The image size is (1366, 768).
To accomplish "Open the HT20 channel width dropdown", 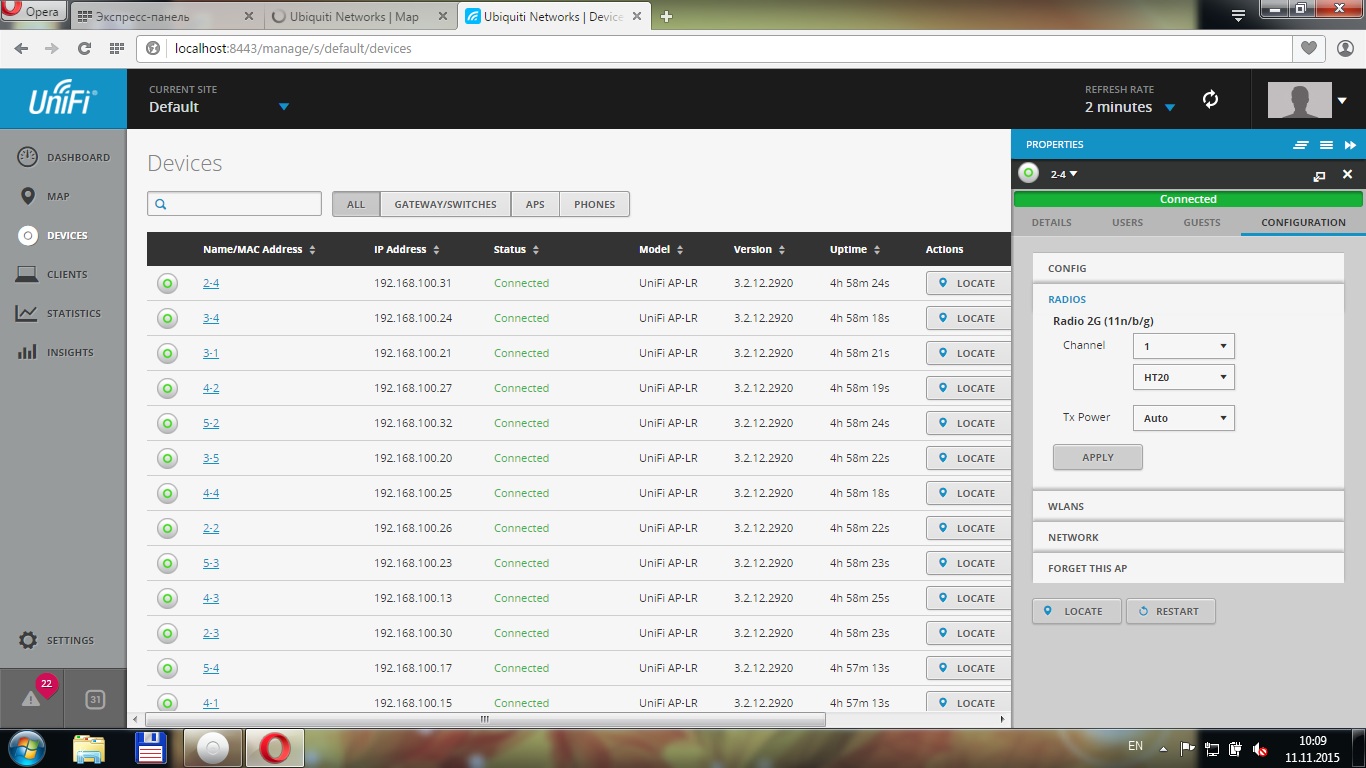I will click(1184, 378).
